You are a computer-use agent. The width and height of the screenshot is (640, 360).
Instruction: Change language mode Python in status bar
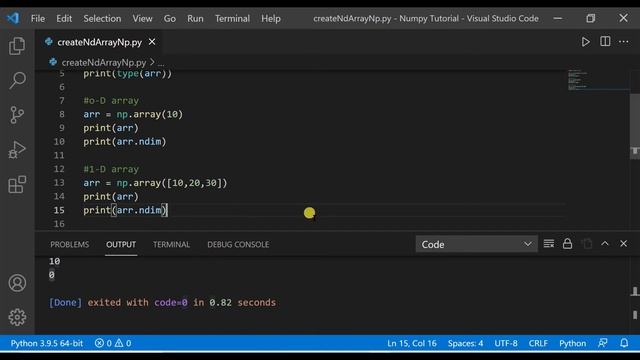pyautogui.click(x=572, y=343)
